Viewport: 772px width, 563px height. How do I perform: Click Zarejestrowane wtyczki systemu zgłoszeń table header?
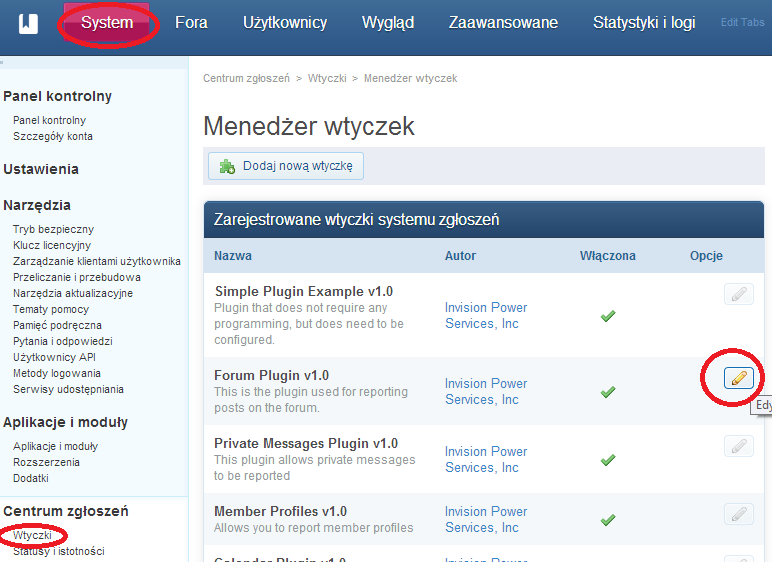coord(356,219)
